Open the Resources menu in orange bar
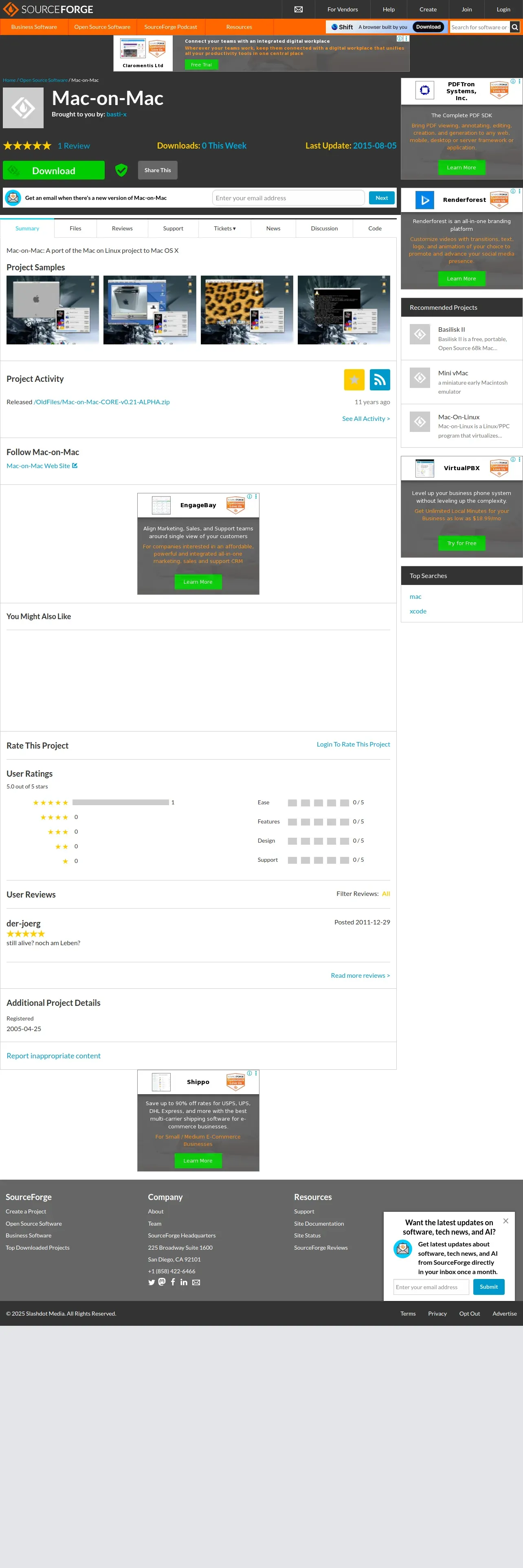Screen dimensions: 523x1568 [239, 27]
